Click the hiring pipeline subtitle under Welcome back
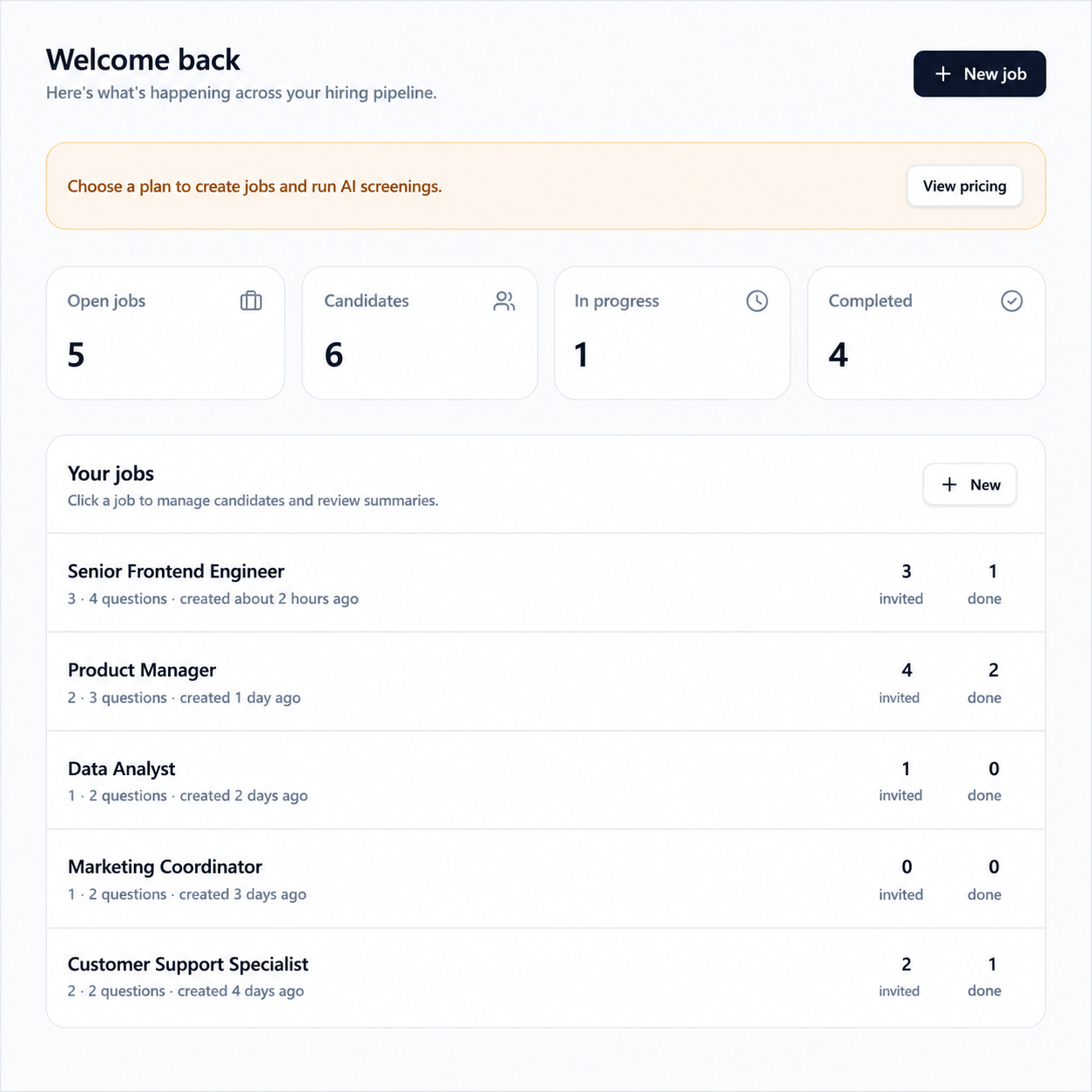Image resolution: width=1092 pixels, height=1092 pixels. (241, 93)
